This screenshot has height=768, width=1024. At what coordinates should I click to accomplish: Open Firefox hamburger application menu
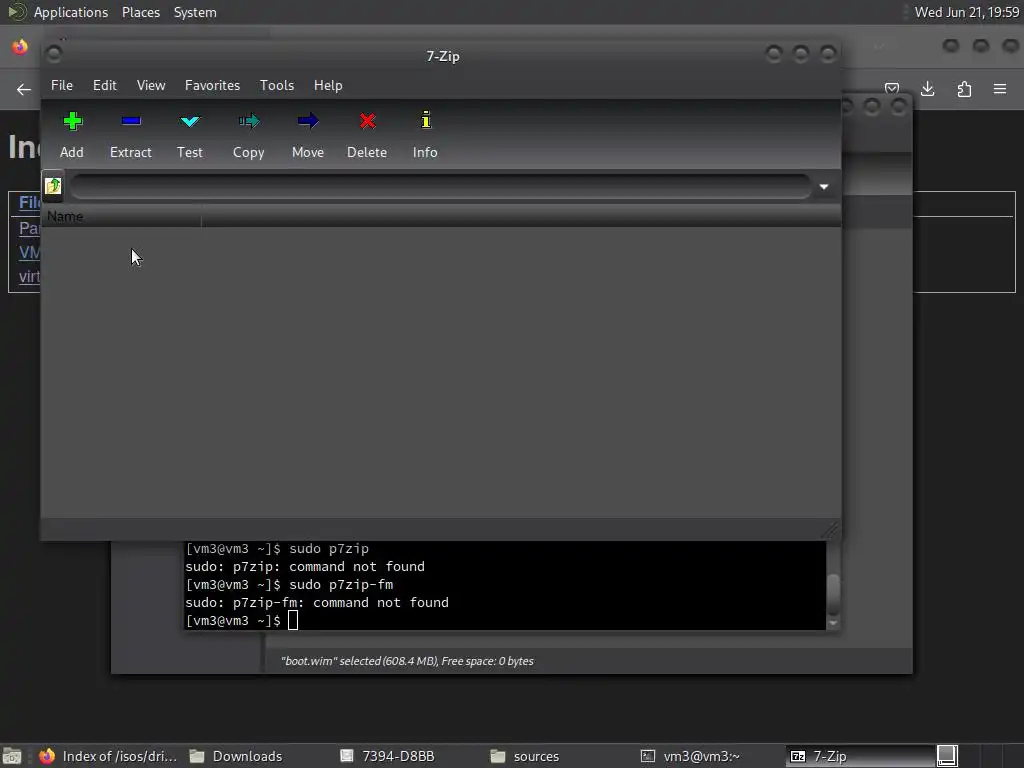point(1000,89)
